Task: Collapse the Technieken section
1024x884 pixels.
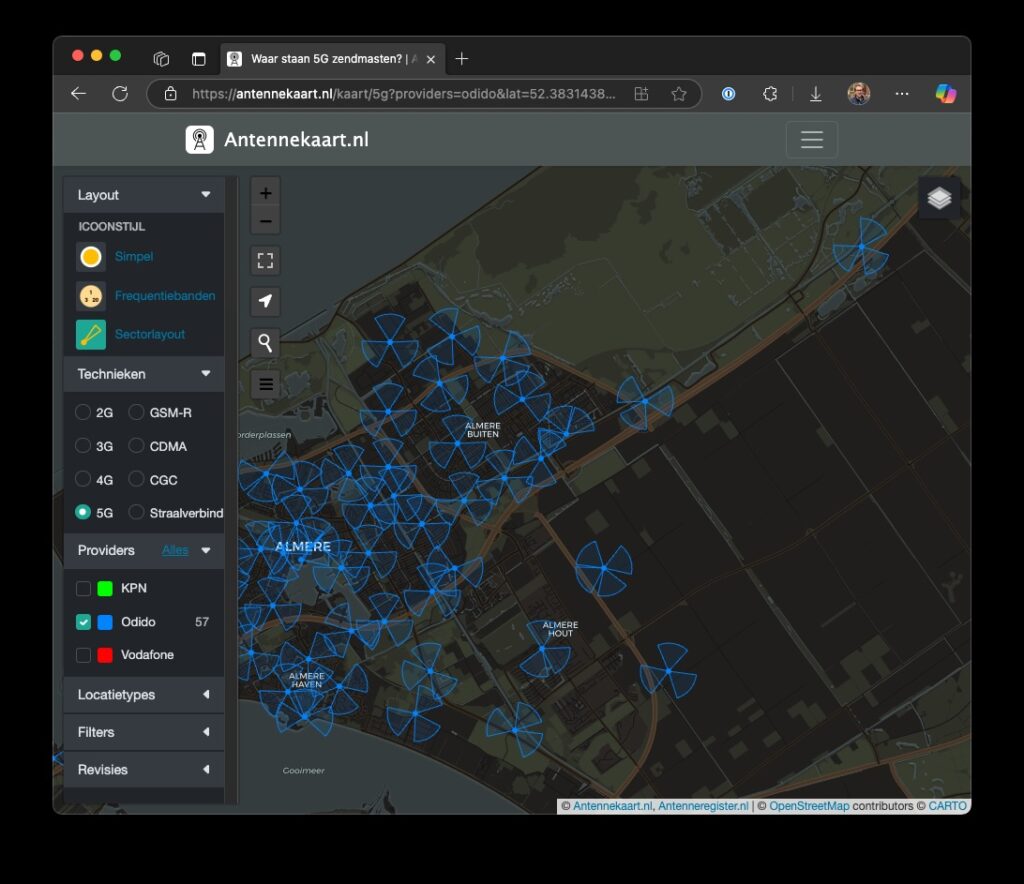Action: click(206, 373)
